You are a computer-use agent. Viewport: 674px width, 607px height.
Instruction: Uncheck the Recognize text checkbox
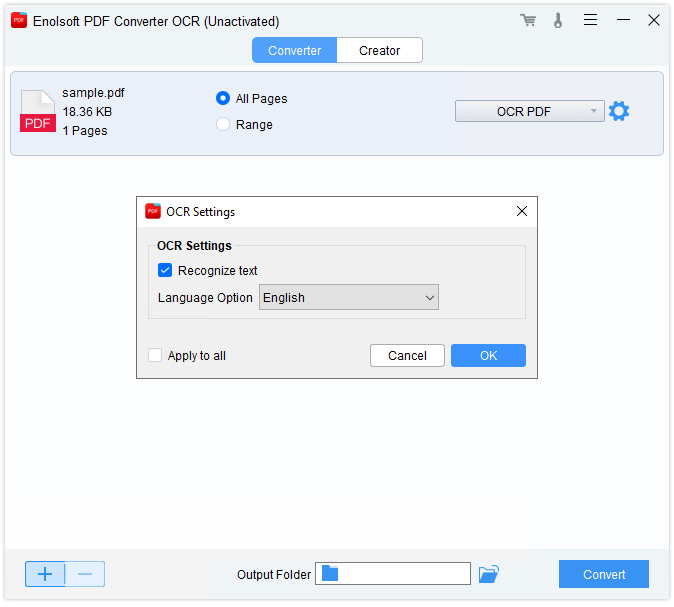pyautogui.click(x=165, y=270)
